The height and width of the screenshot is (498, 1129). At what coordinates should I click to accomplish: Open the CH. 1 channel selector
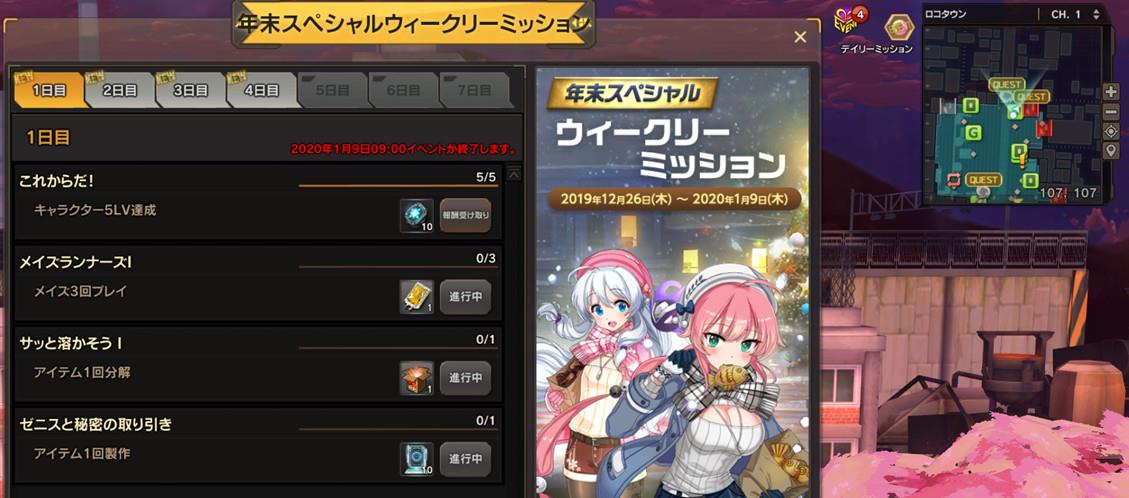tap(1075, 14)
